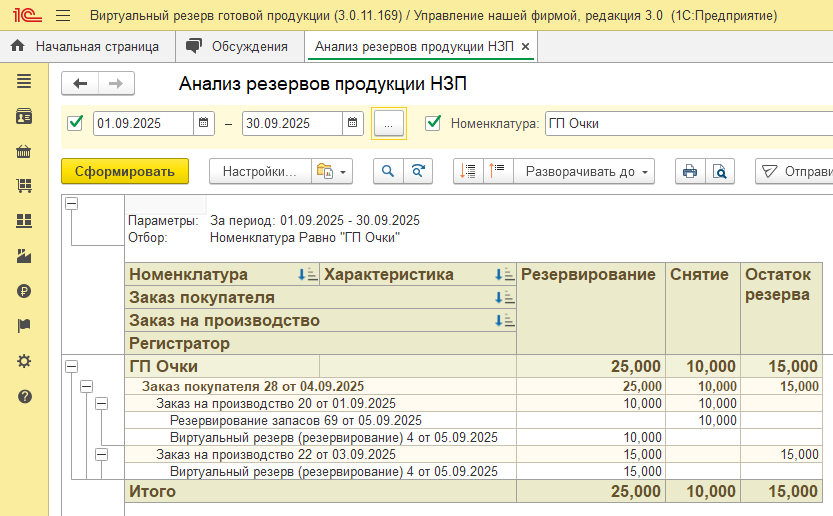Click sort icon in Характеристика header

[x=504, y=274]
